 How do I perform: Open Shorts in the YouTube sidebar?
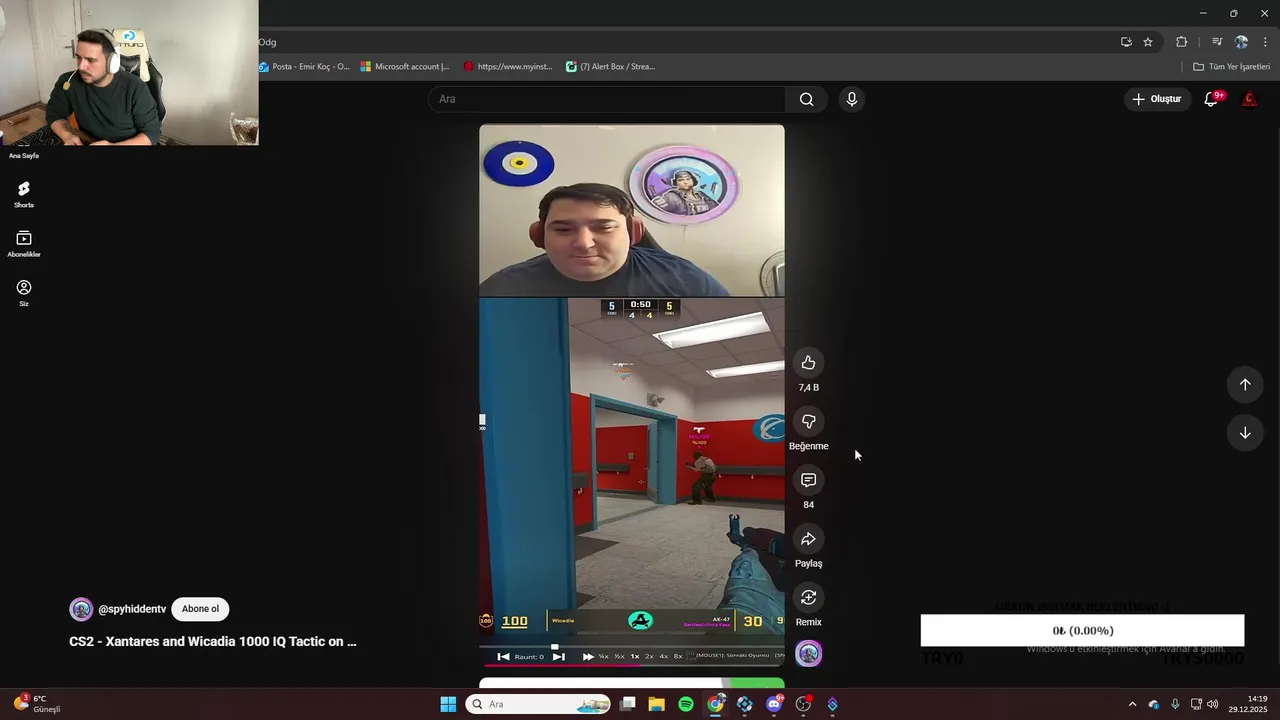24,194
